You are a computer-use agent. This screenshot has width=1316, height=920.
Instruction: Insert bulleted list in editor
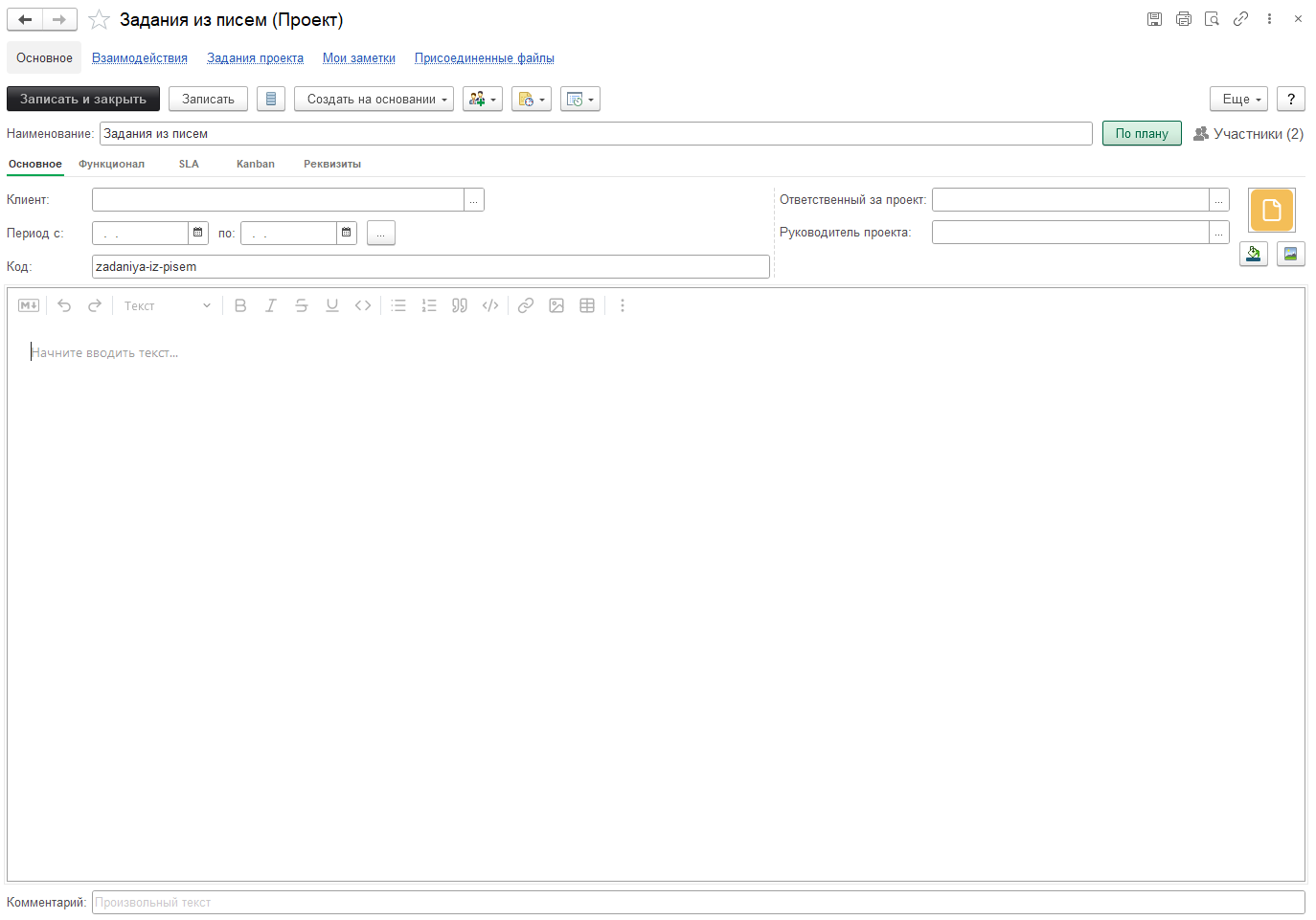coord(398,305)
